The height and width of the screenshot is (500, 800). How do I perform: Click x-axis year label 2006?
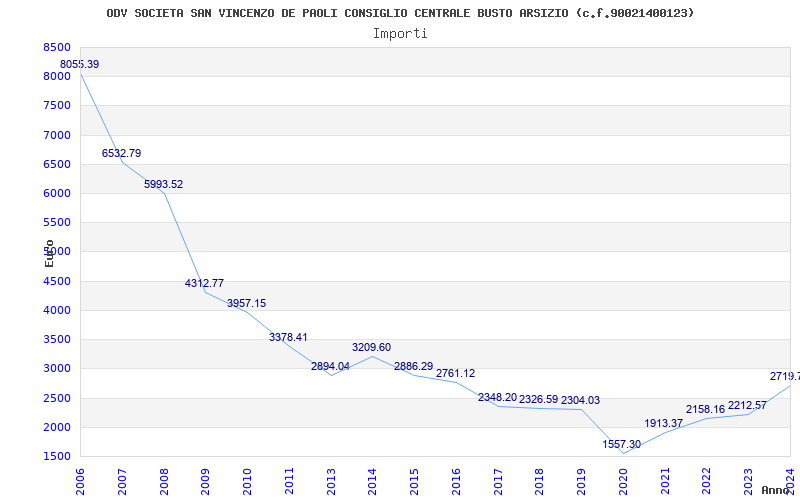[x=80, y=482]
